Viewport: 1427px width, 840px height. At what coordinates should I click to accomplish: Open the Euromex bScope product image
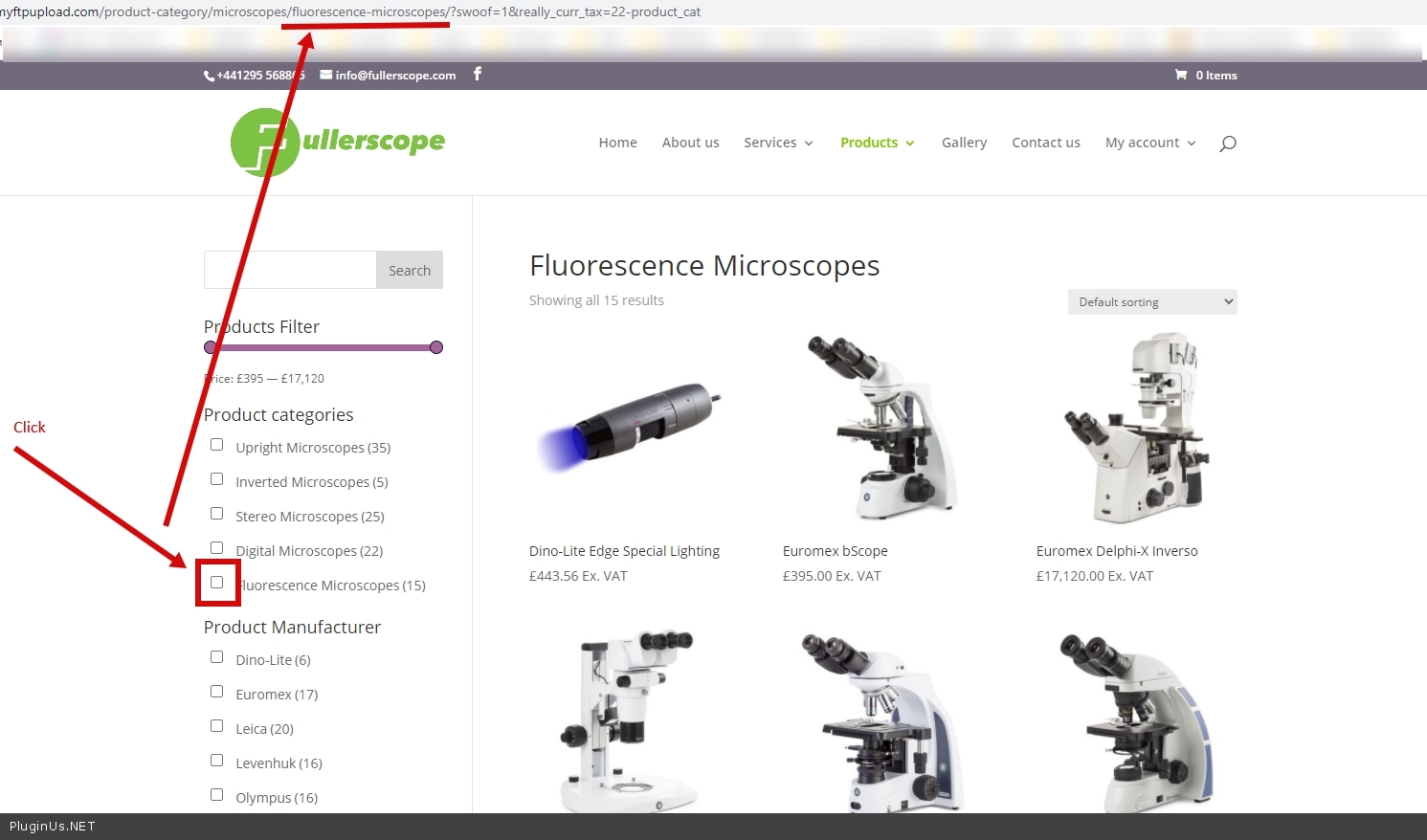883,428
